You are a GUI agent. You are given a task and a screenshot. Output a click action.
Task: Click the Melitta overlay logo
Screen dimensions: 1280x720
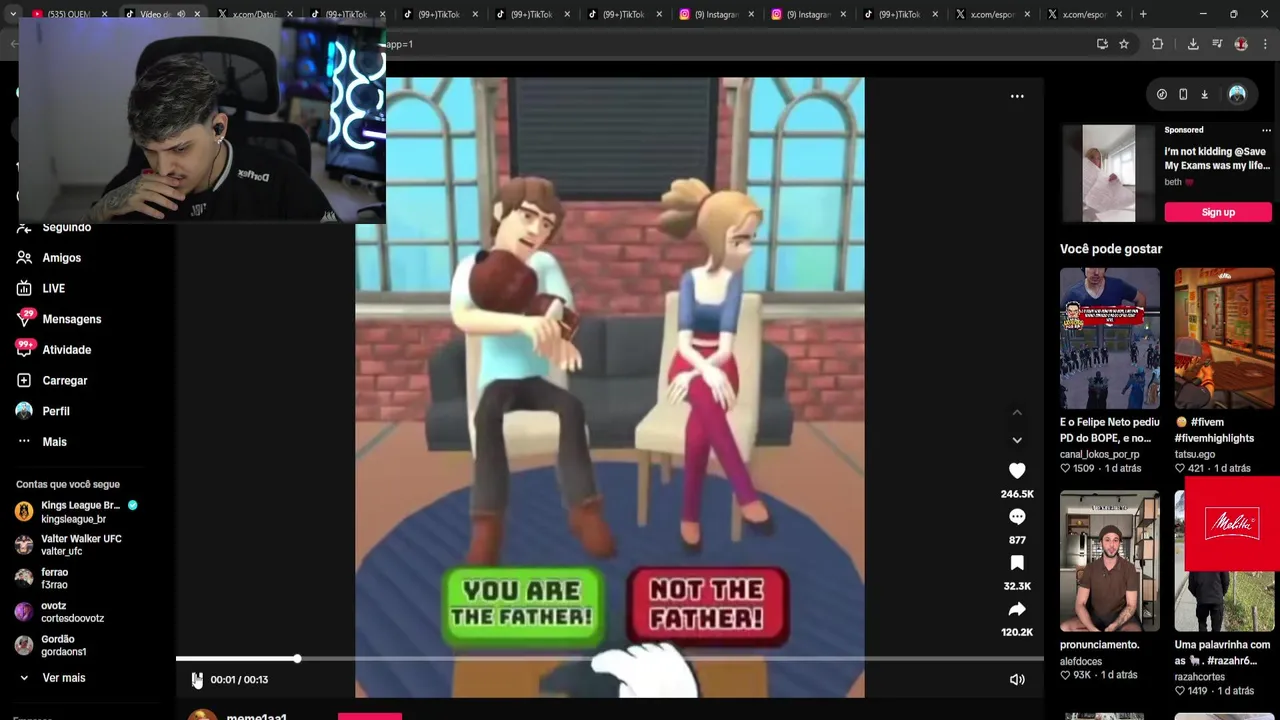1232,524
